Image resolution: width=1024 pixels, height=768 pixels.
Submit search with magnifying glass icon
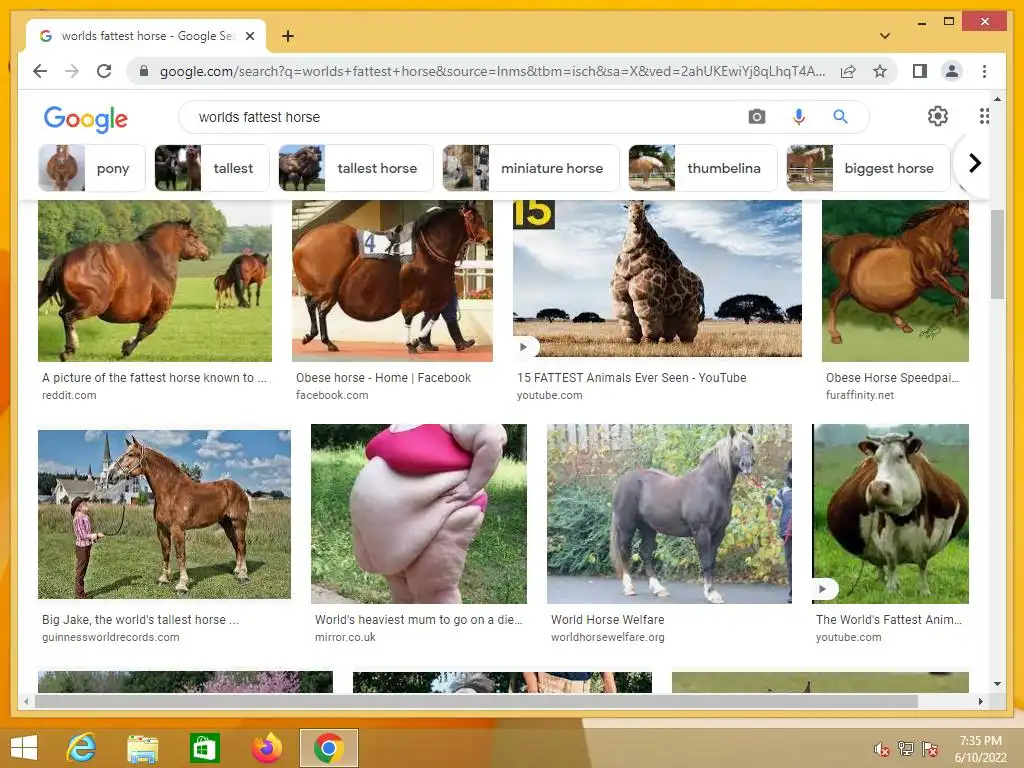(x=840, y=117)
